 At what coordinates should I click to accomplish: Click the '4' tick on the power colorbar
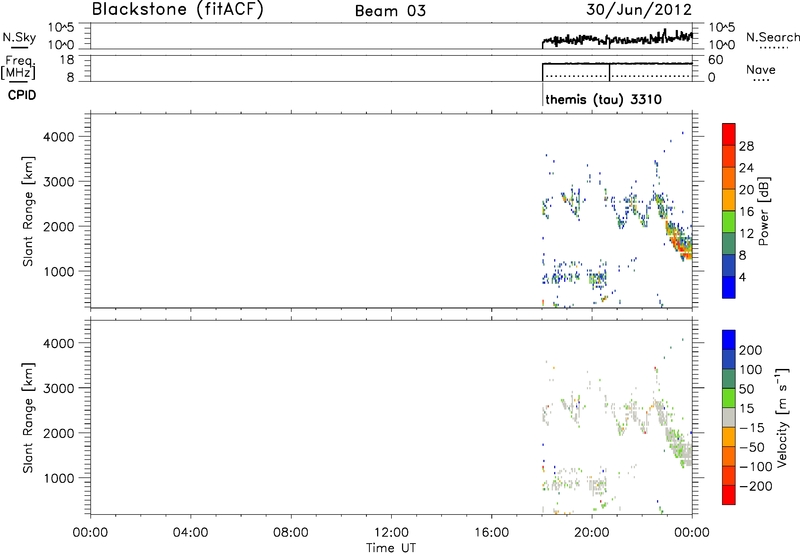(x=742, y=277)
